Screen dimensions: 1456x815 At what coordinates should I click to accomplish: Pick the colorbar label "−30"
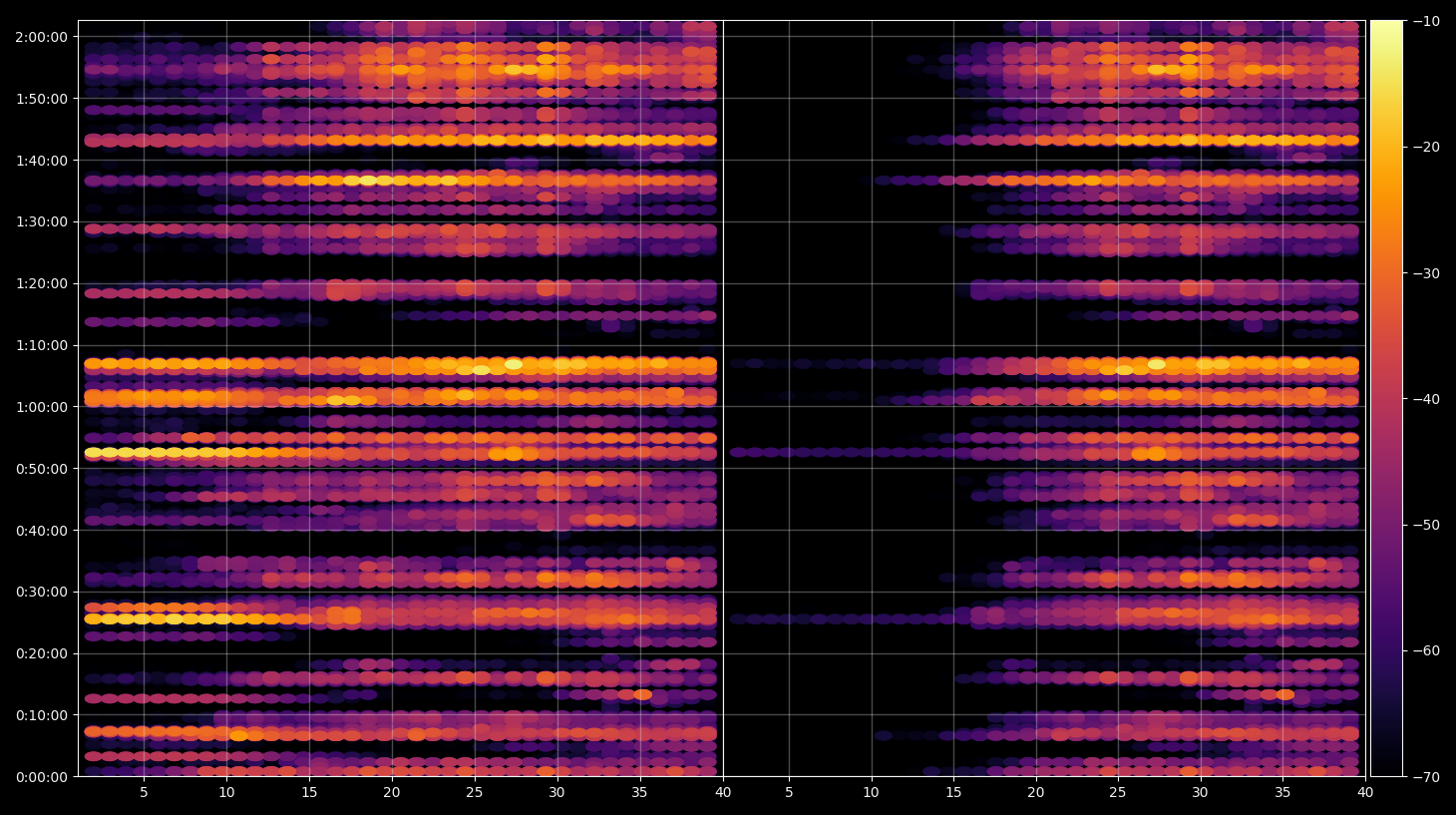pyautogui.click(x=1426, y=273)
